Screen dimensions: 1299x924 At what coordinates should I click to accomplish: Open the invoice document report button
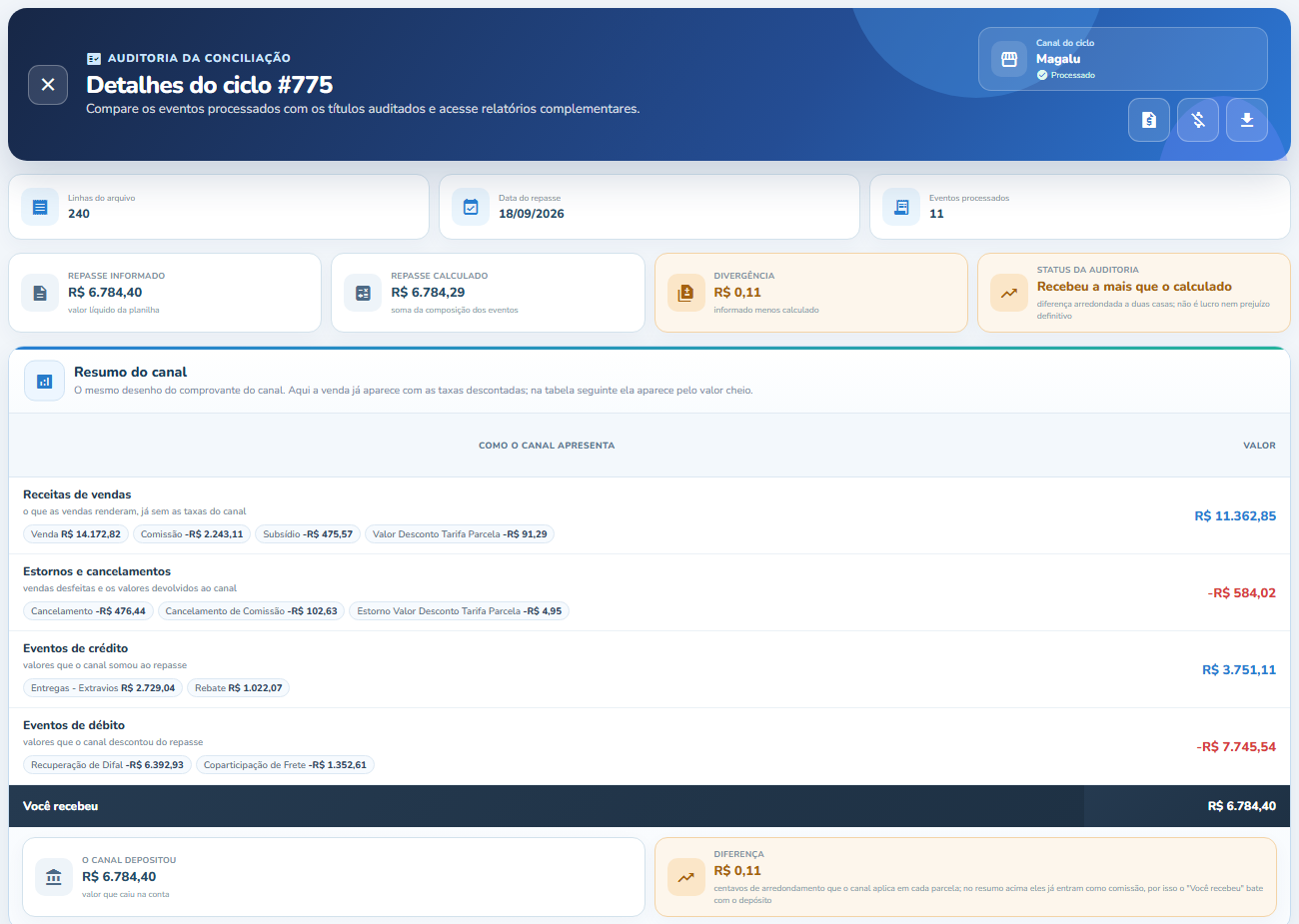1149,120
